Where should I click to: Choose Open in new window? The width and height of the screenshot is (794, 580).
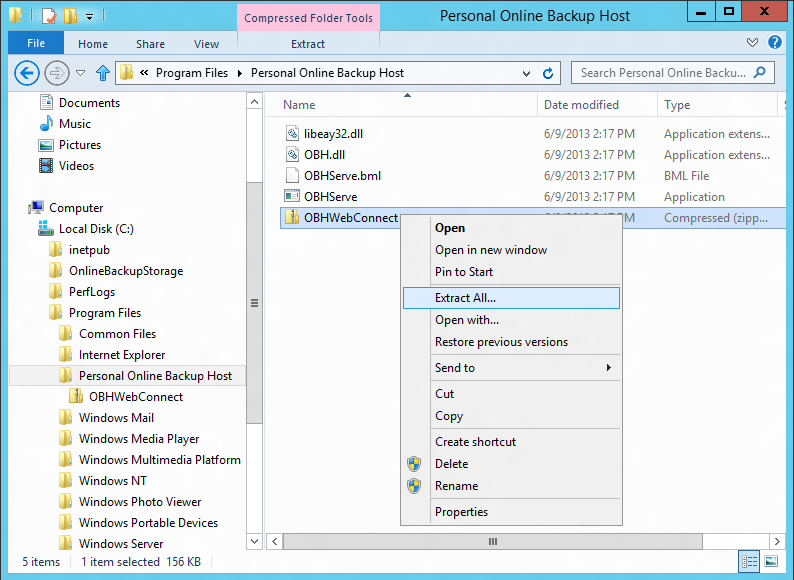tap(511, 250)
